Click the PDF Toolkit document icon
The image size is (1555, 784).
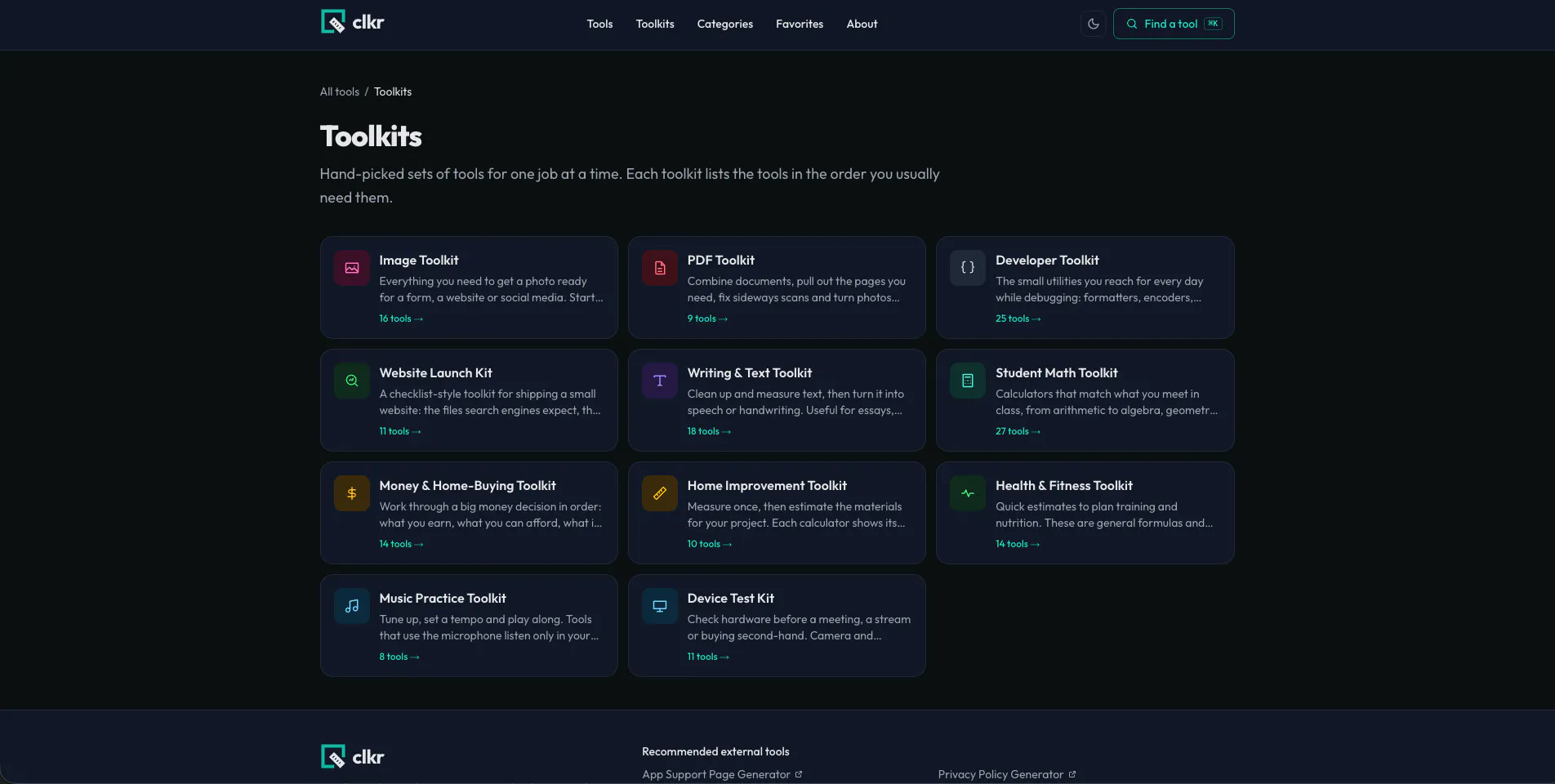tap(660, 268)
